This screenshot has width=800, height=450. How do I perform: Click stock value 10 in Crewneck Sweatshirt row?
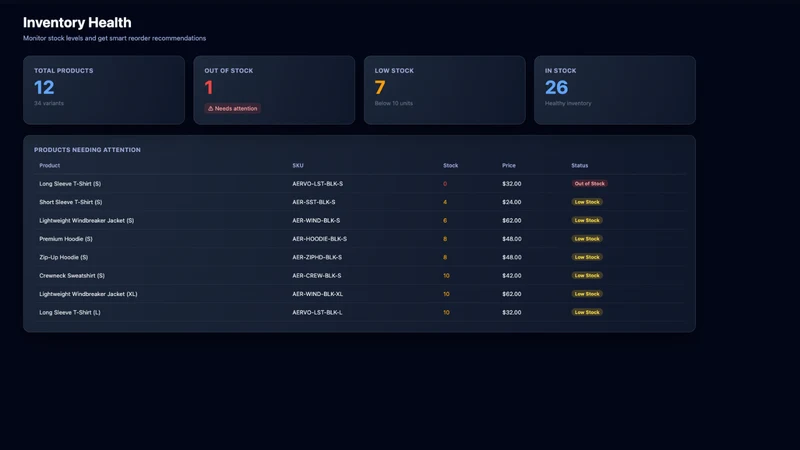point(446,276)
